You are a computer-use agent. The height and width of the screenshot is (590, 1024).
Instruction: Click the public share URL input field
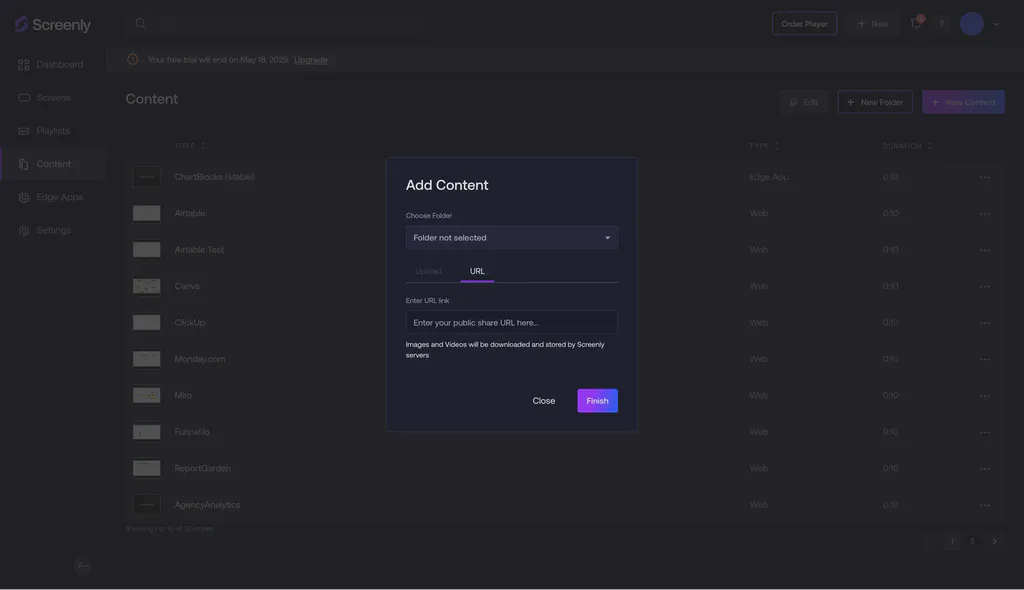(x=512, y=320)
